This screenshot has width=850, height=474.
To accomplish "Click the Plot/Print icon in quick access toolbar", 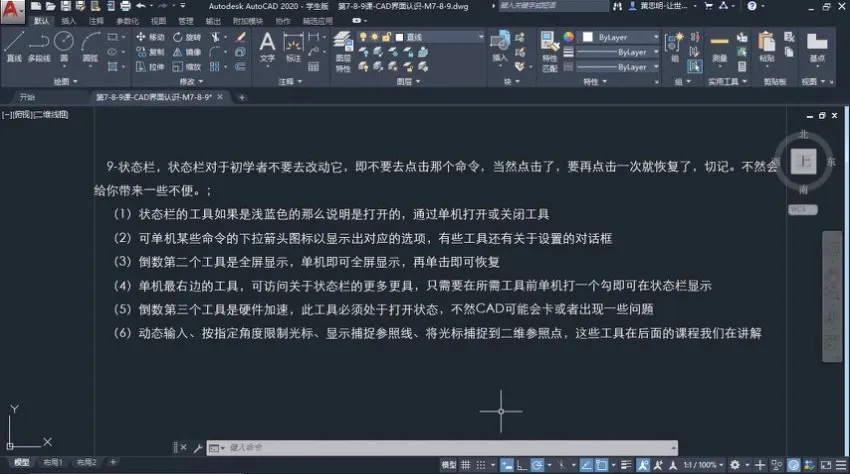I will (125, 6).
